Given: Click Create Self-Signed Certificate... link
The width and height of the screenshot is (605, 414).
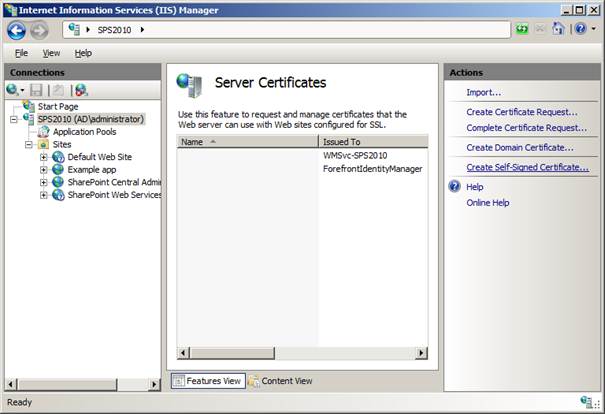Looking at the screenshot, I should [x=527, y=167].
